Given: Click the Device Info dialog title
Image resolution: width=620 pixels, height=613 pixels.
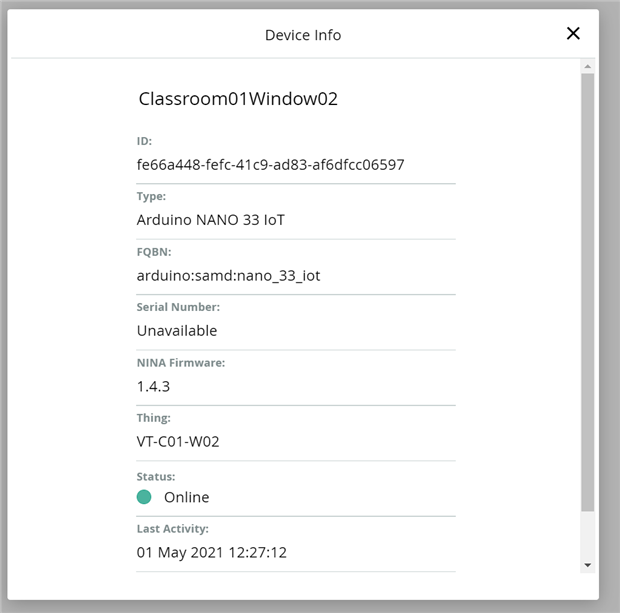Looking at the screenshot, I should (x=303, y=35).
